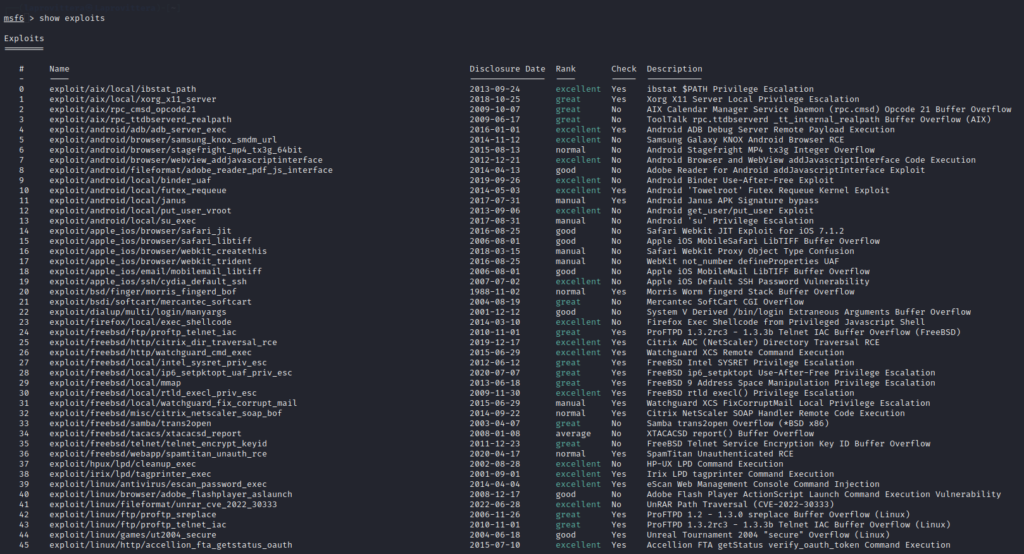Viewport: 1024px width, 554px height.
Task: Click 'UnRAR Path Traversal (CVE-2022-30333)' description
Action: point(741,504)
